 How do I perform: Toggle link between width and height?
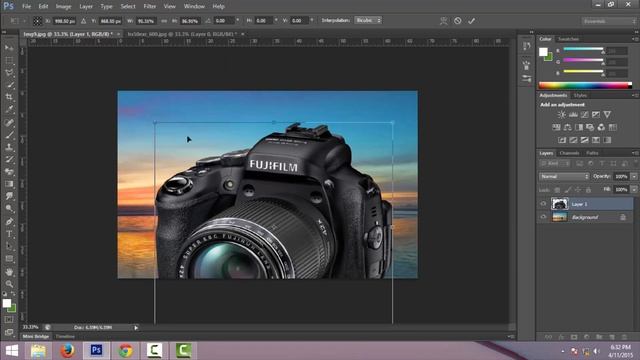click(x=164, y=20)
